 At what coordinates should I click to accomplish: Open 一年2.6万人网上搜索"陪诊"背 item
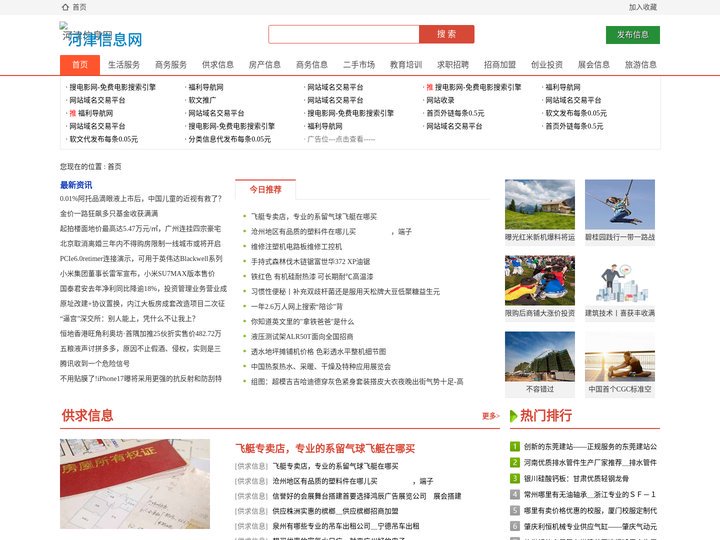pos(297,307)
